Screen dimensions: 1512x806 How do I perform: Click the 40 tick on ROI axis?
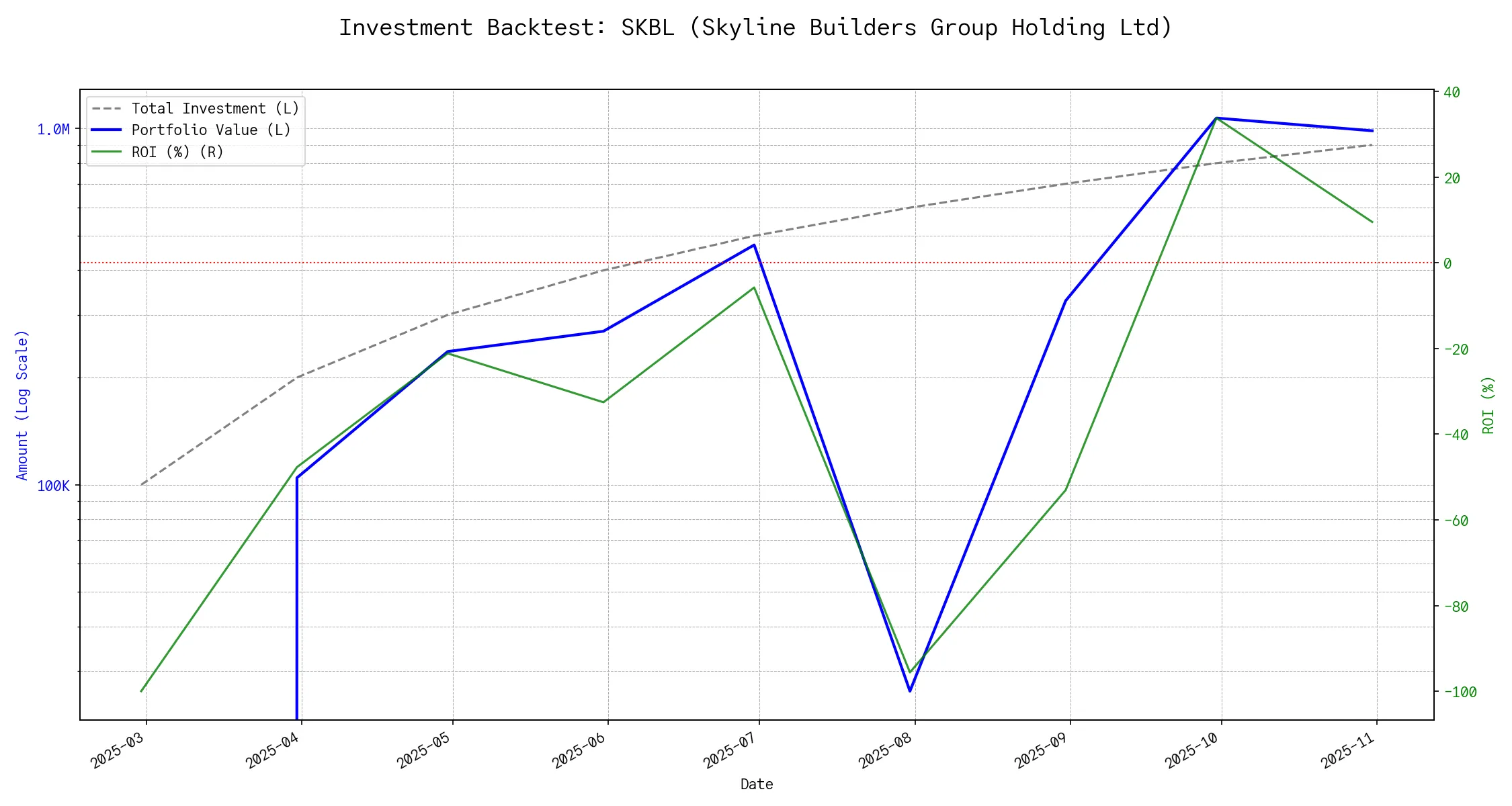coord(1452,92)
